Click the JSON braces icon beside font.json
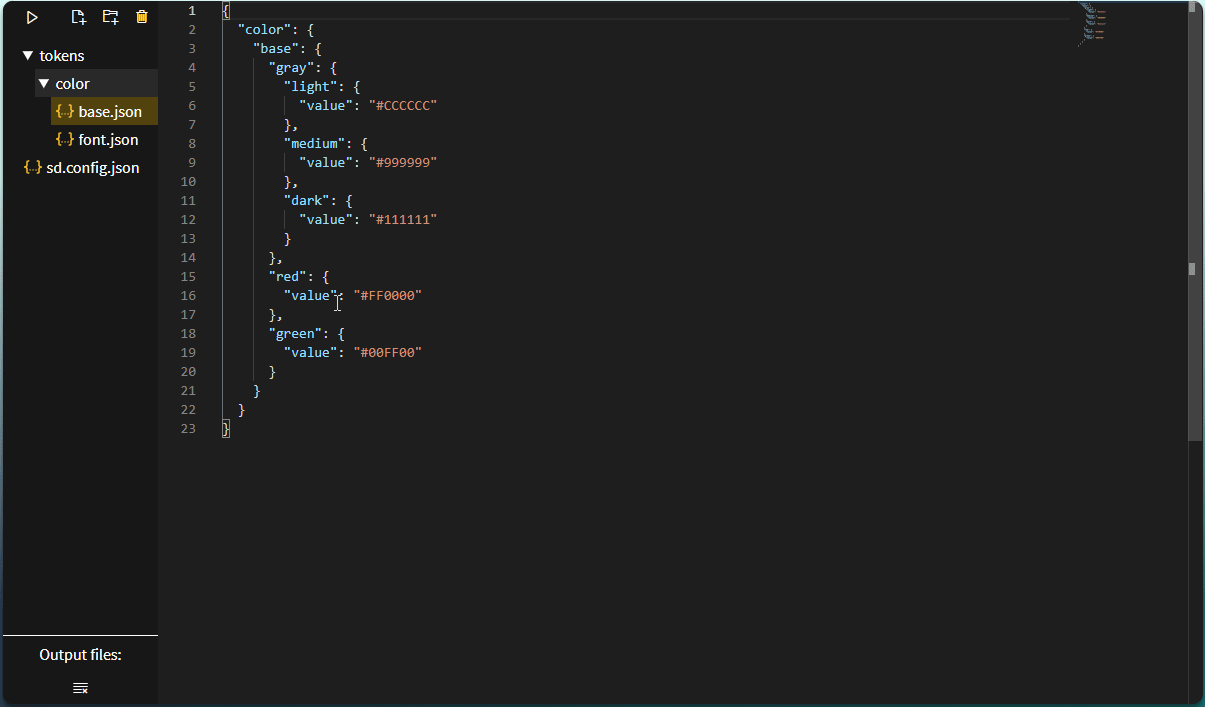 (x=65, y=140)
